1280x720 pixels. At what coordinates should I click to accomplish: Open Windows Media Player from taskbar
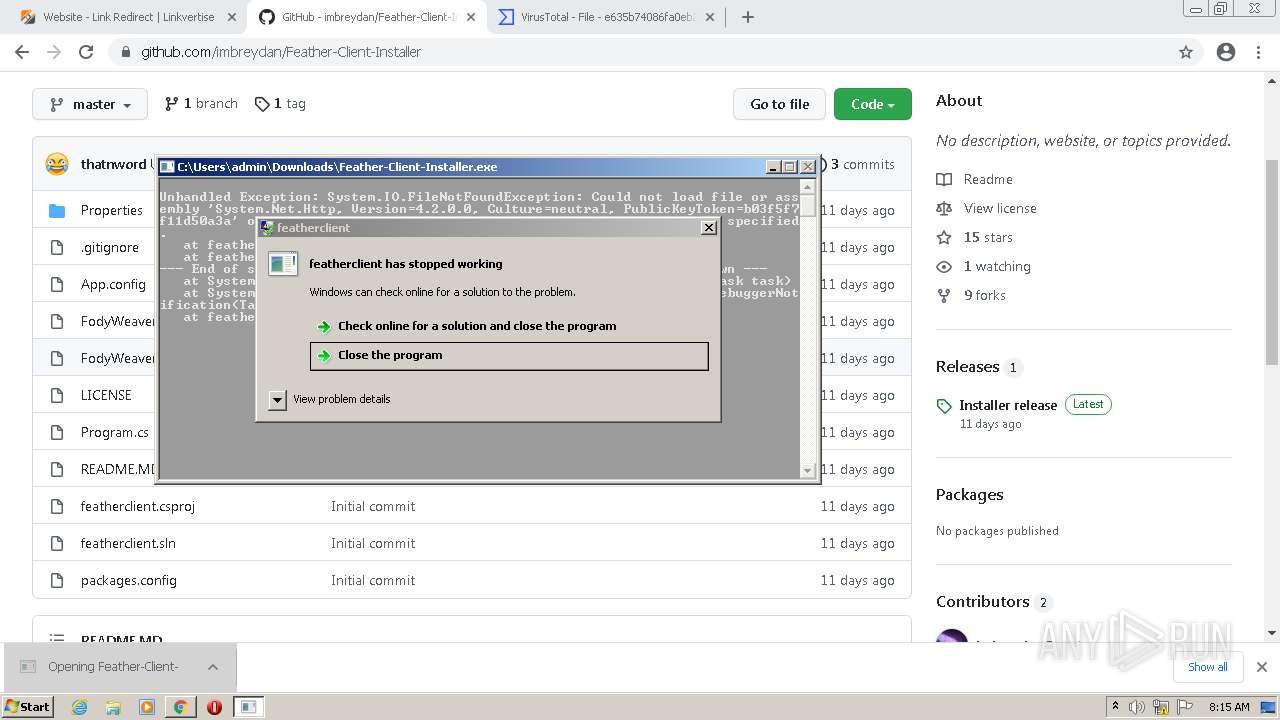tap(147, 707)
